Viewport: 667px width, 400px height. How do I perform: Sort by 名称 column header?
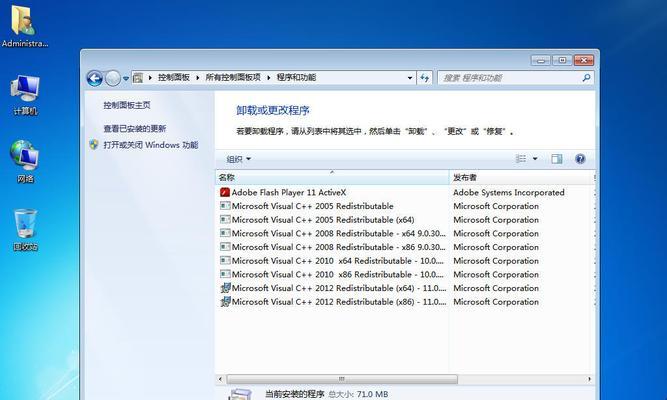(332, 177)
